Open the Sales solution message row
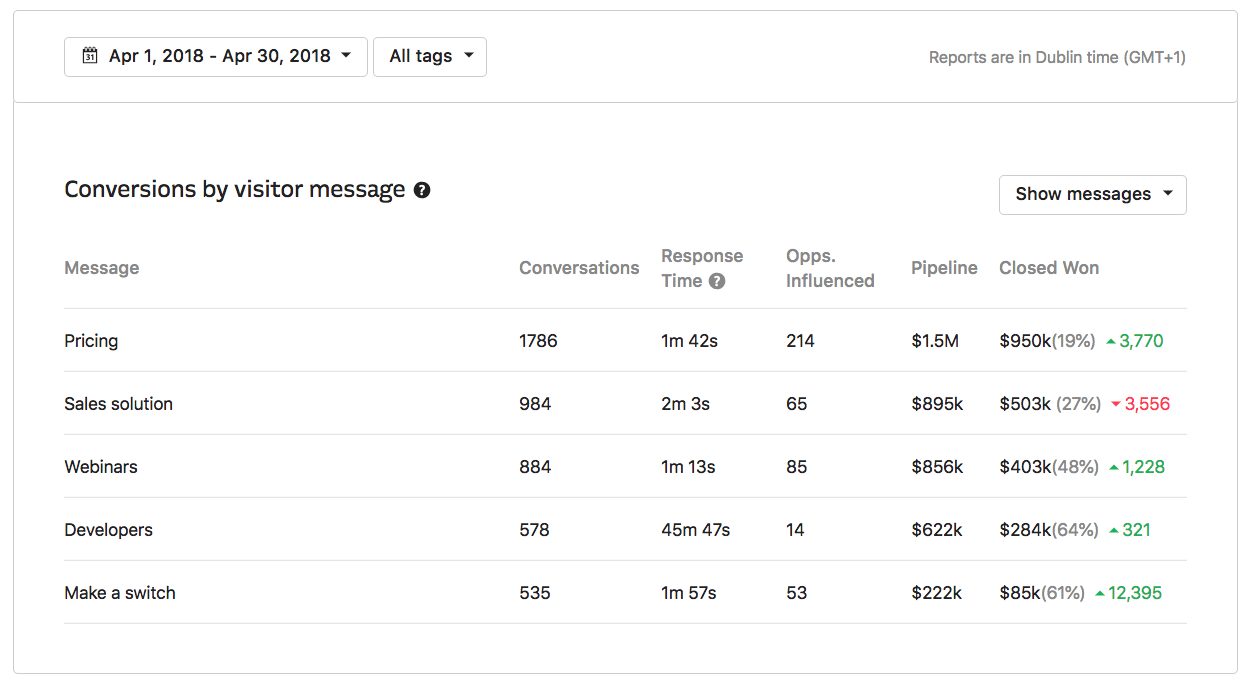This screenshot has height=682, width=1251. pyautogui.click(x=118, y=404)
